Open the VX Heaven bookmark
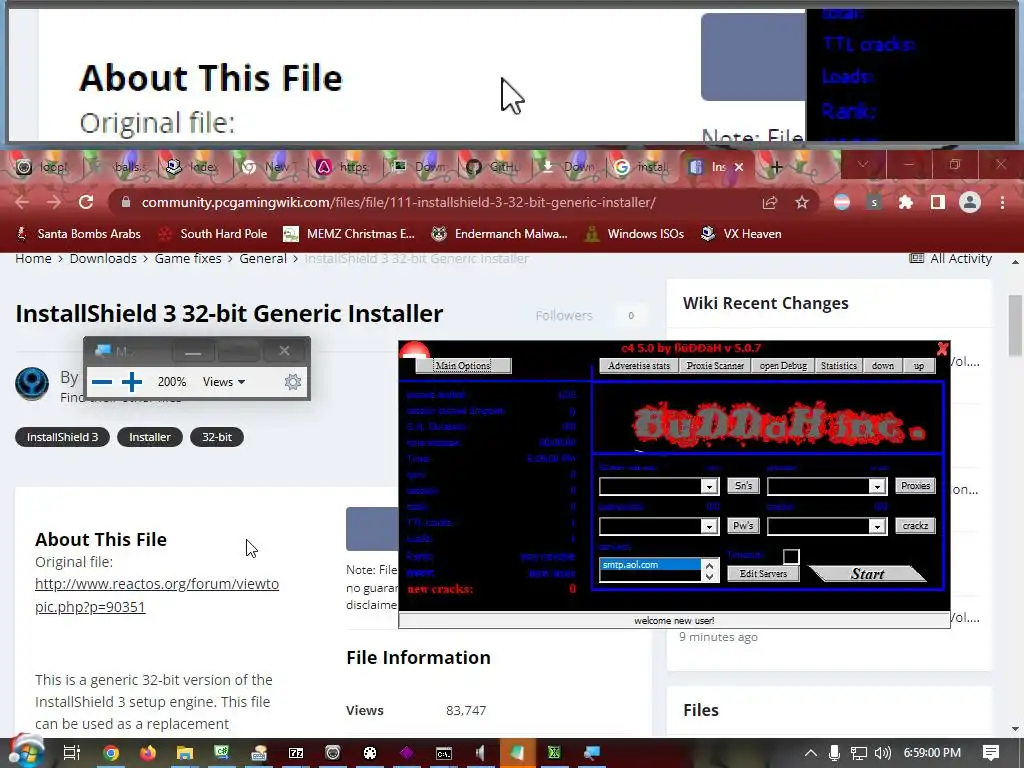The width and height of the screenshot is (1024, 768). [x=741, y=234]
